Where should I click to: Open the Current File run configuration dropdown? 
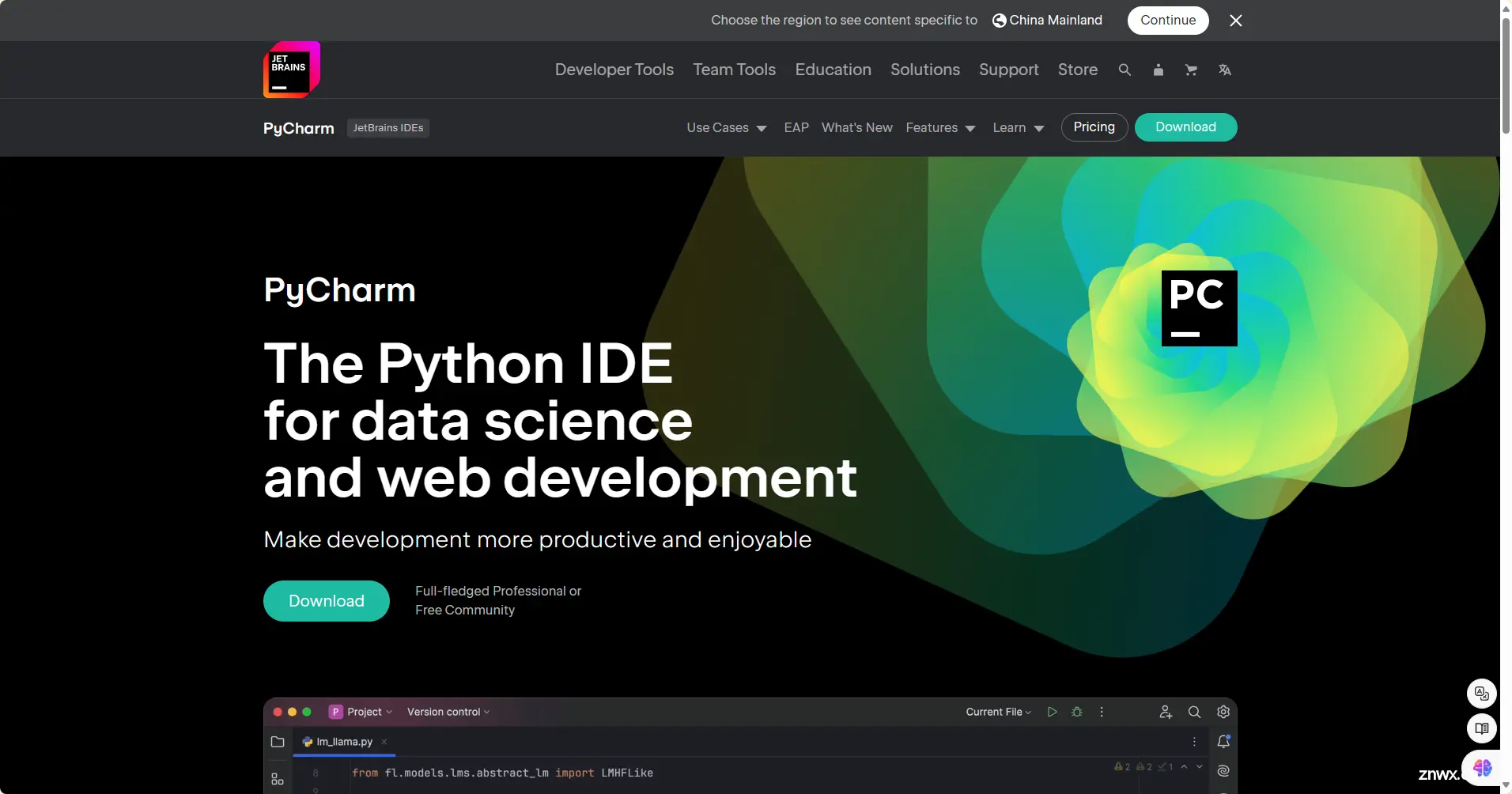click(x=999, y=712)
